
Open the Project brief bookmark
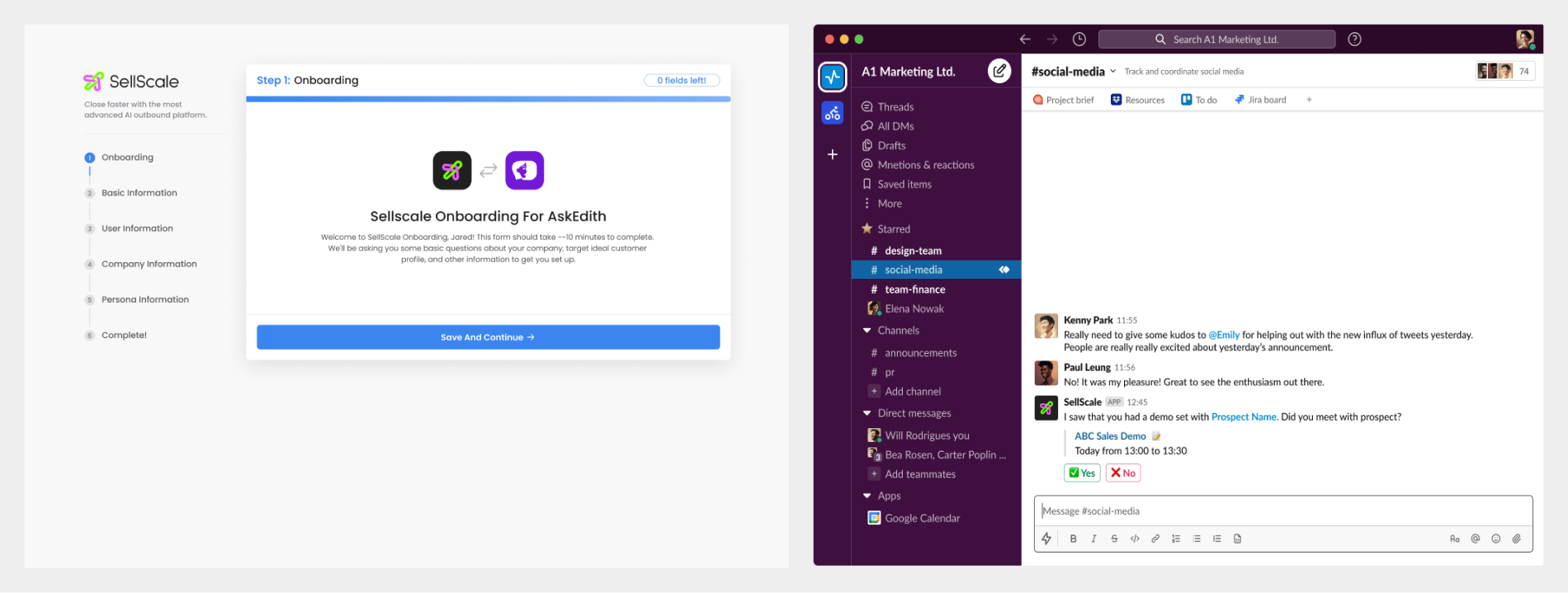pyautogui.click(x=1063, y=100)
